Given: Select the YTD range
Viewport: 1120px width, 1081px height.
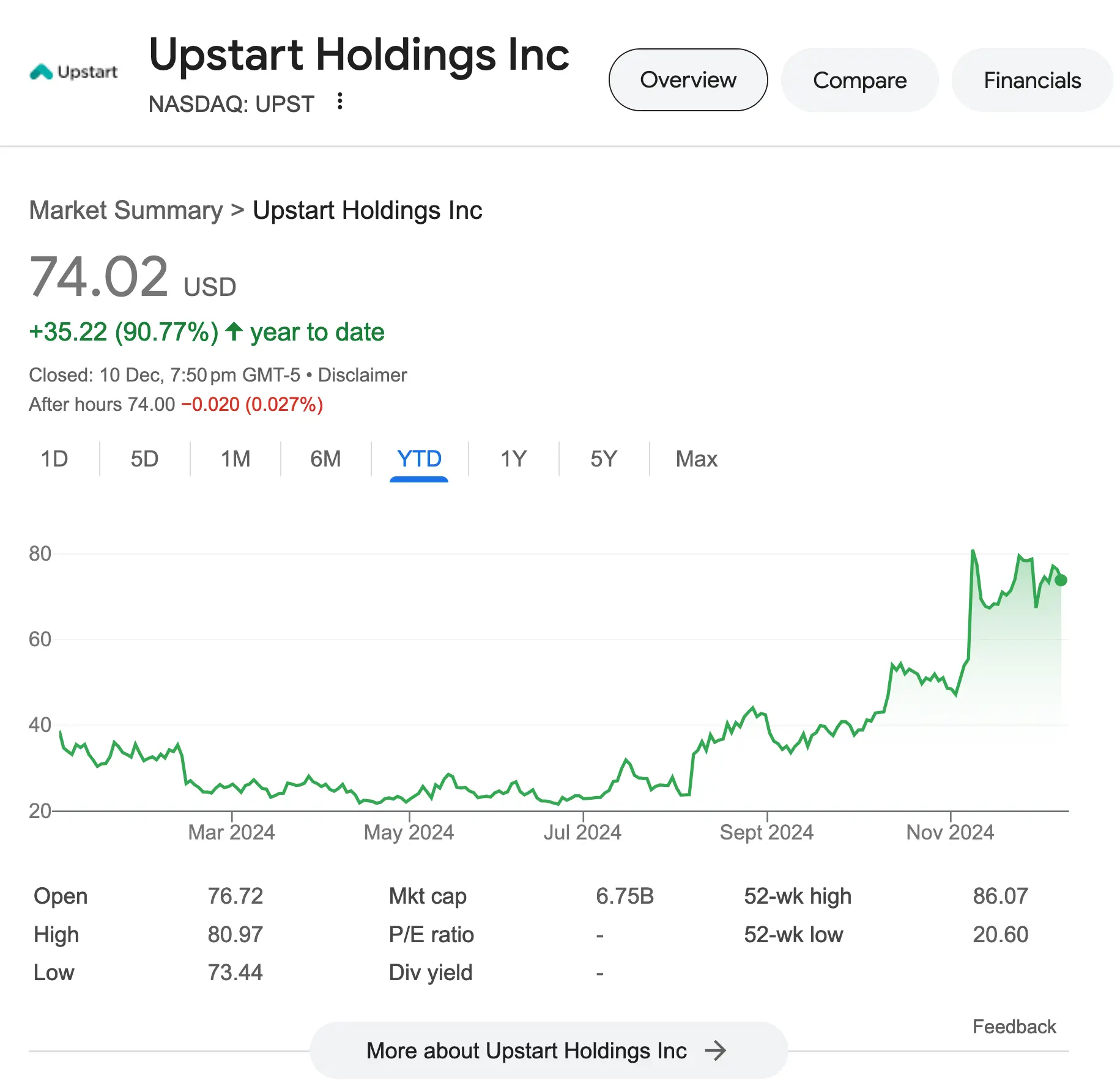Looking at the screenshot, I should [419, 459].
